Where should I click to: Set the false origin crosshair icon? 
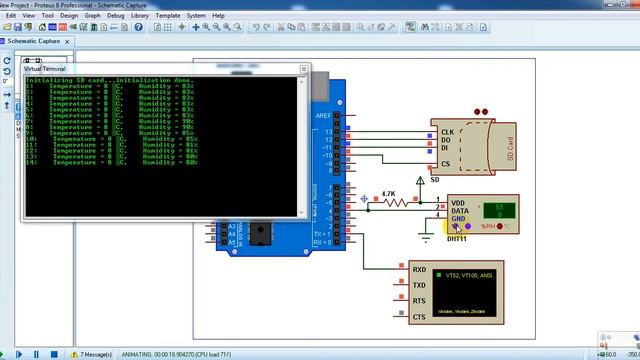point(182,27)
